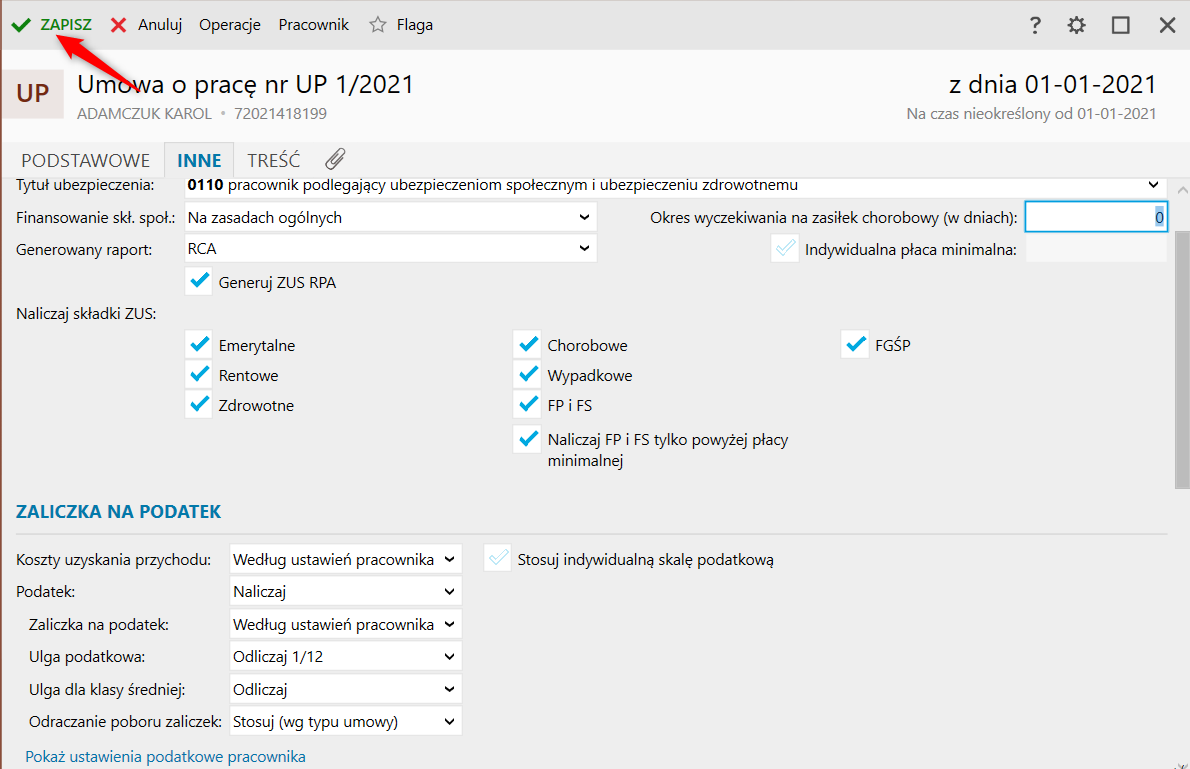
Task: Click the Flaga star icon
Action: click(378, 25)
